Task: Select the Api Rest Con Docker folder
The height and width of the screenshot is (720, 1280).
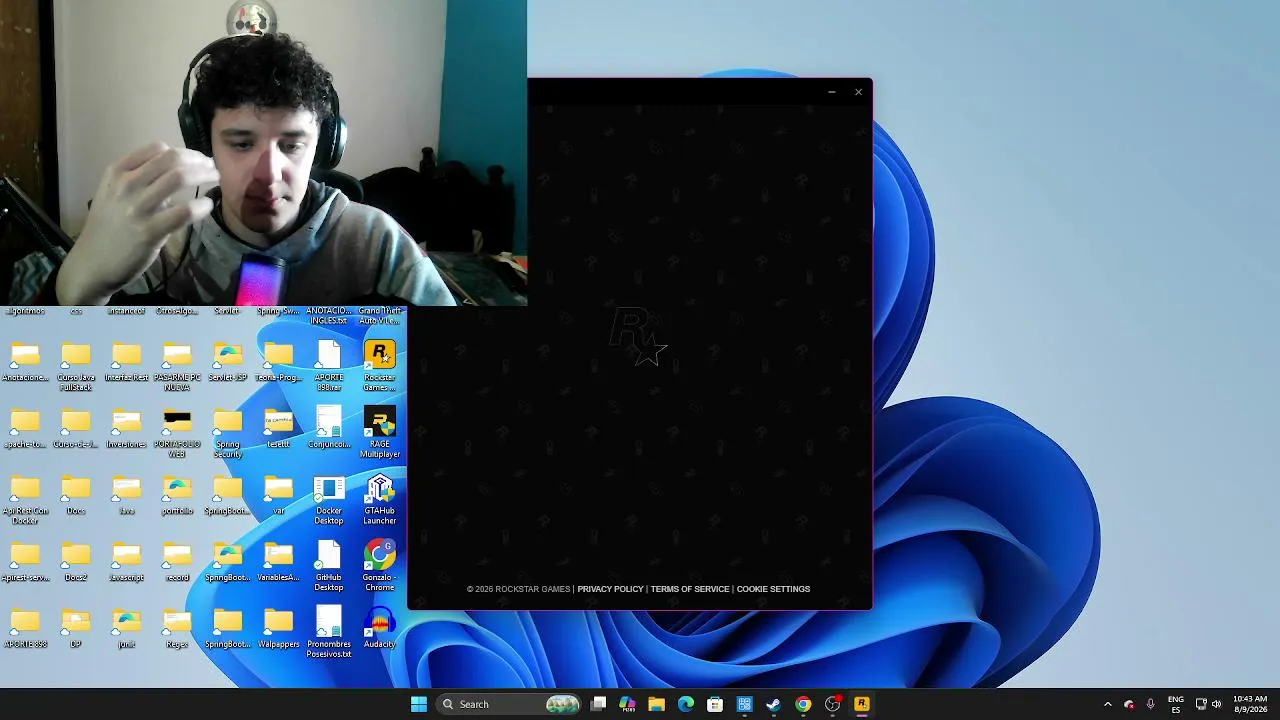Action: click(25, 500)
